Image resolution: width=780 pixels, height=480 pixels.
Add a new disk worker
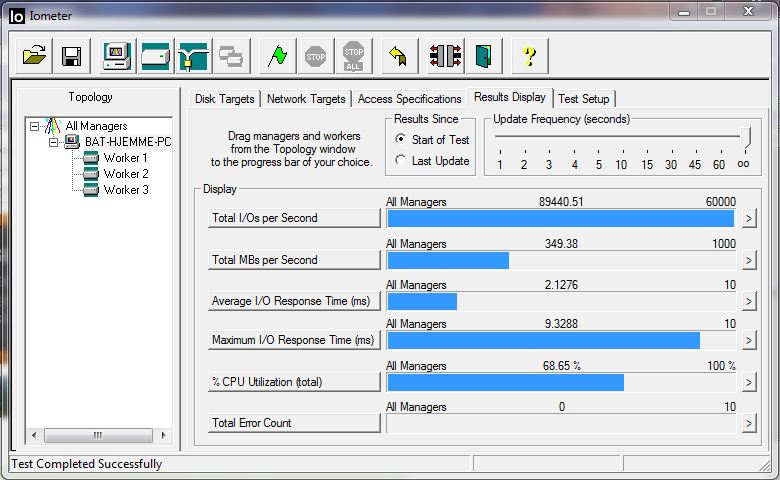(x=155, y=56)
